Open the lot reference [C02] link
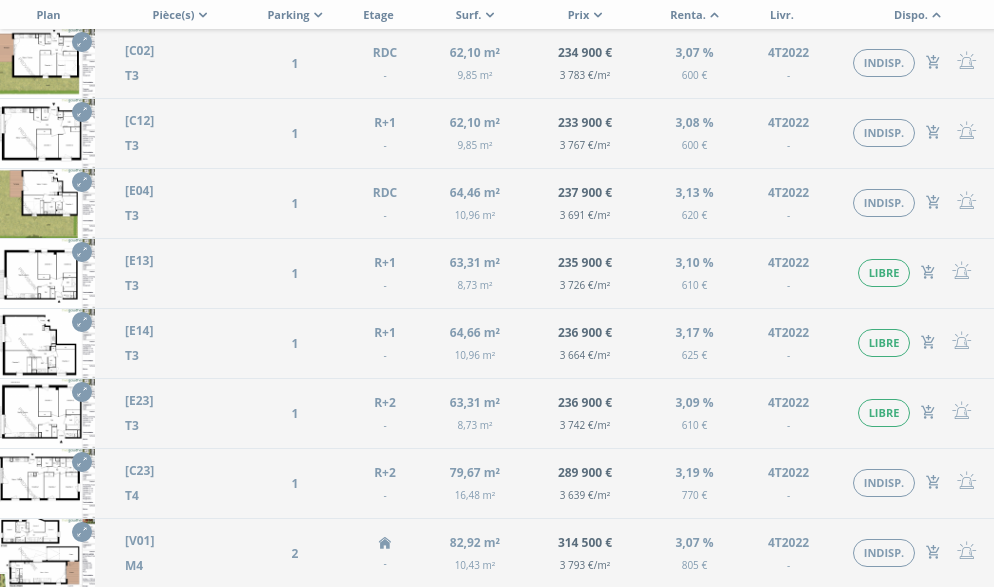994x587 pixels. point(139,51)
